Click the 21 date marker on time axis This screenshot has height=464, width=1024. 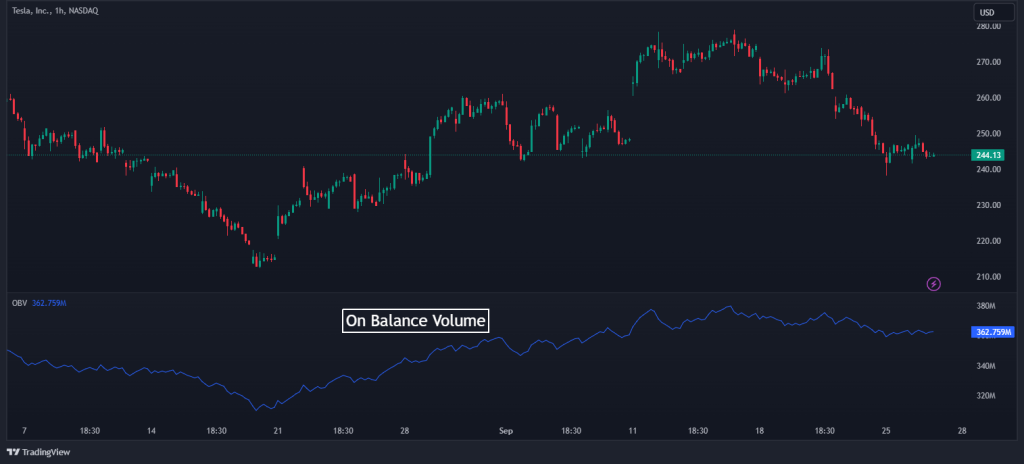click(x=280, y=431)
